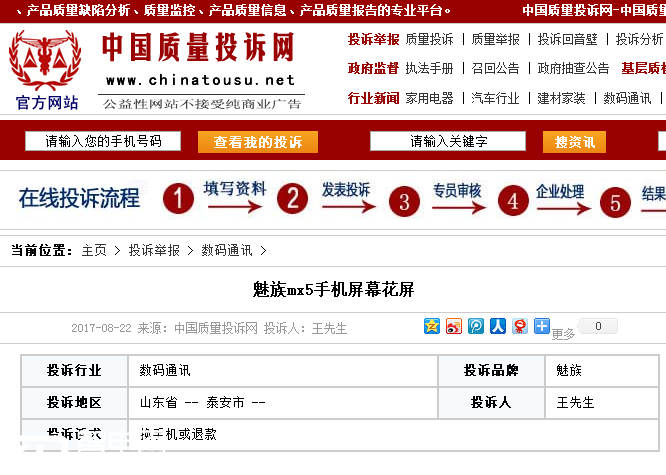Open the 建材家装 news category
This screenshot has width=666, height=475.
[561, 98]
